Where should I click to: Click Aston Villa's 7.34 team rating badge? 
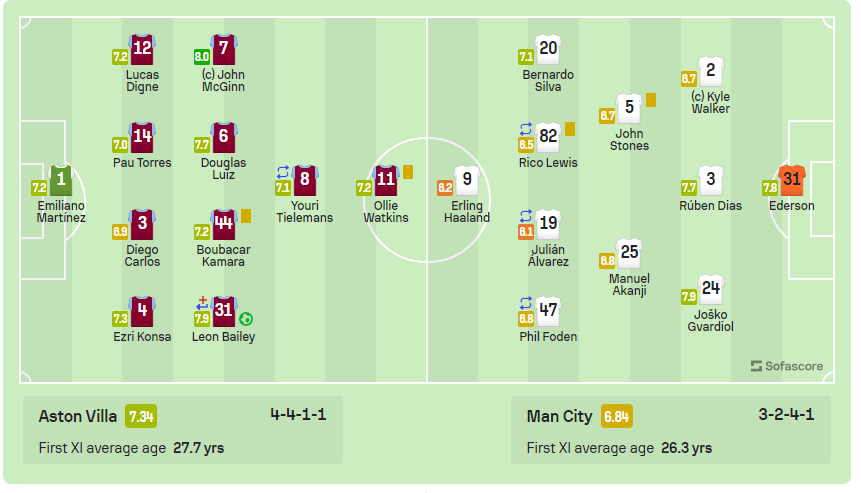141,417
